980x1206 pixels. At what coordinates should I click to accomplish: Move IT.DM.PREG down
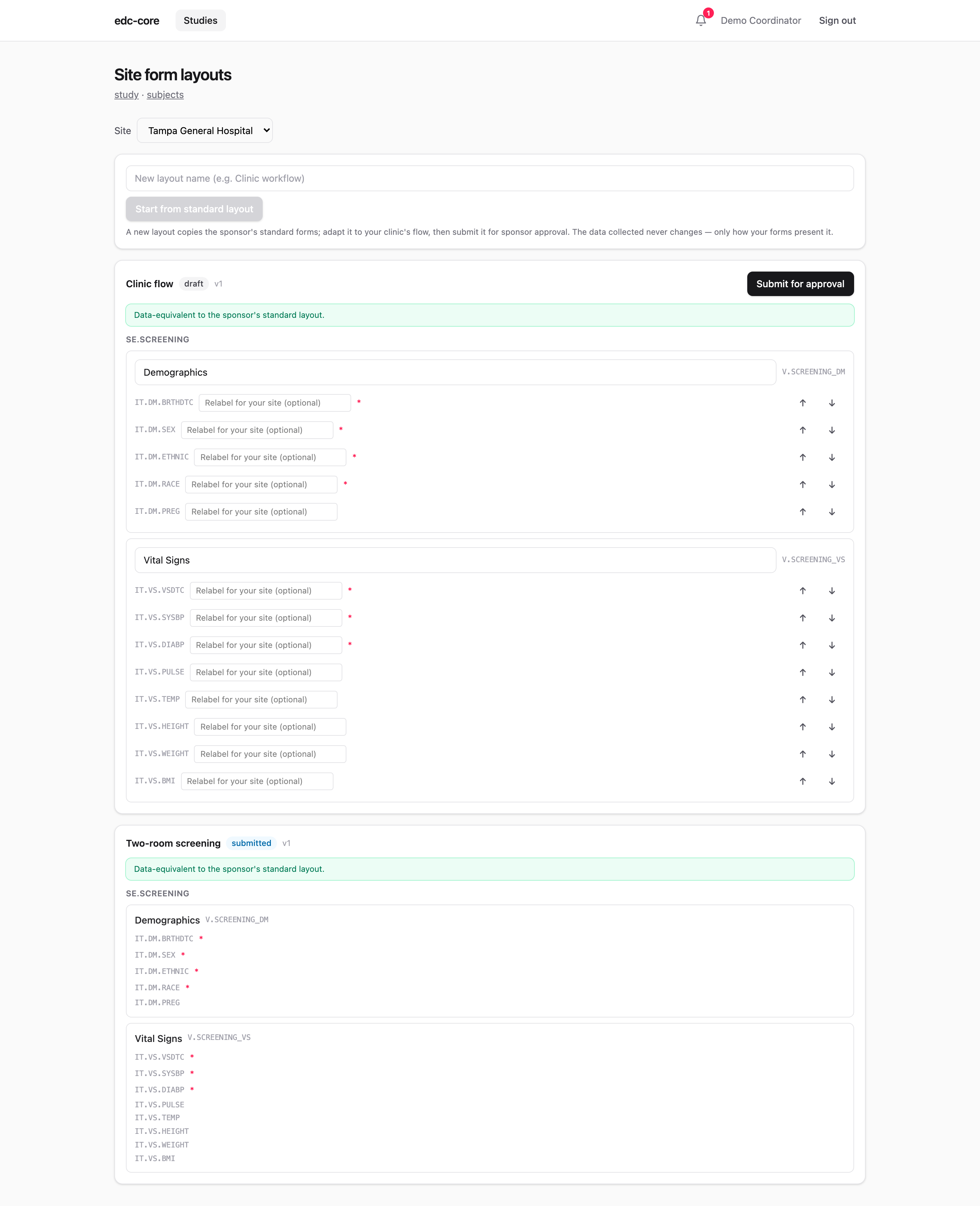pos(832,511)
